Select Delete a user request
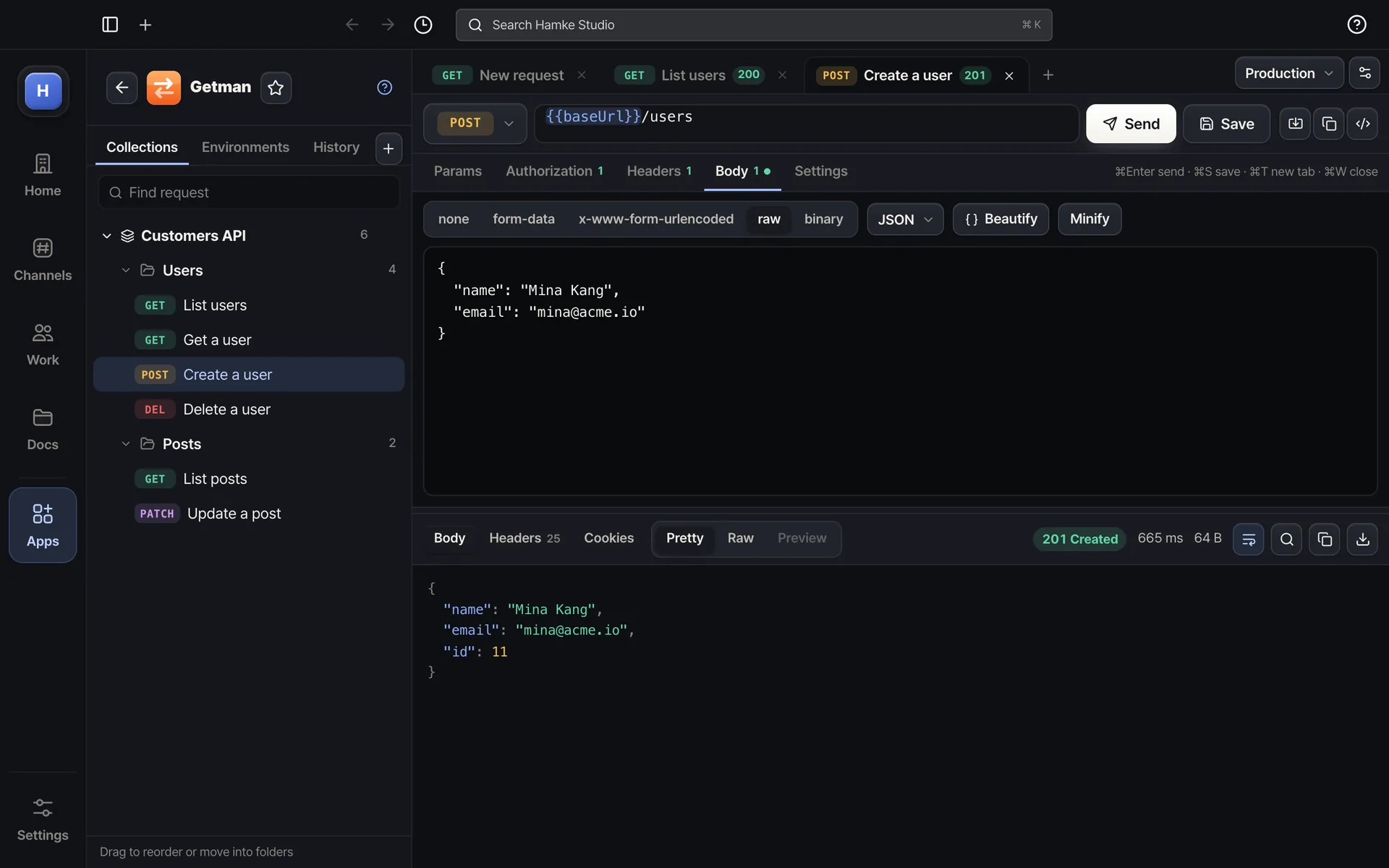Viewport: 1389px width, 868px height. (x=249, y=409)
